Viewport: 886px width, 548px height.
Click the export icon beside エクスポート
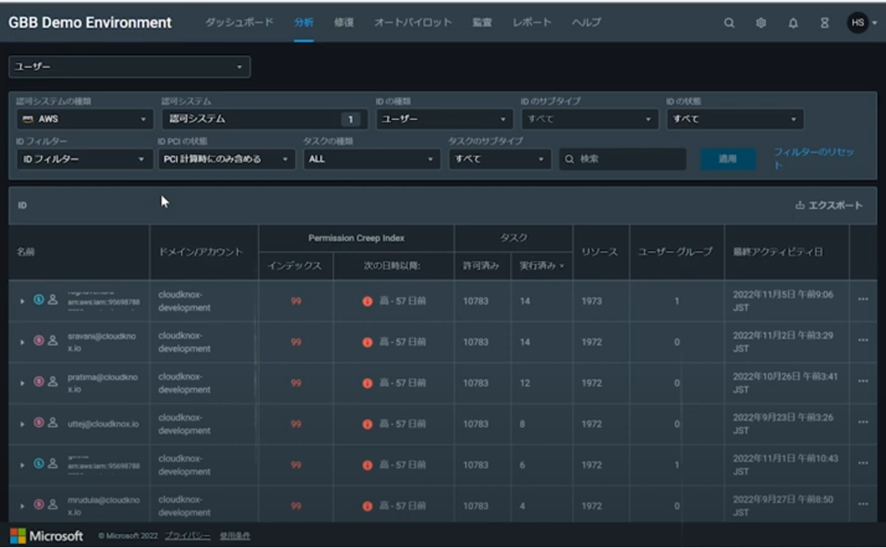(800, 205)
